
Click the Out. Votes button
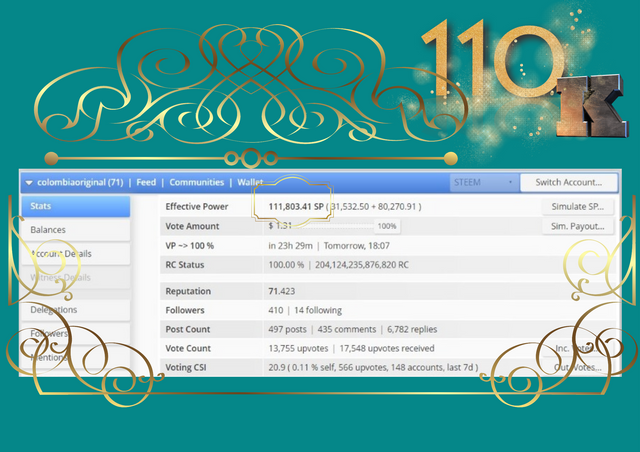pyautogui.click(x=578, y=367)
